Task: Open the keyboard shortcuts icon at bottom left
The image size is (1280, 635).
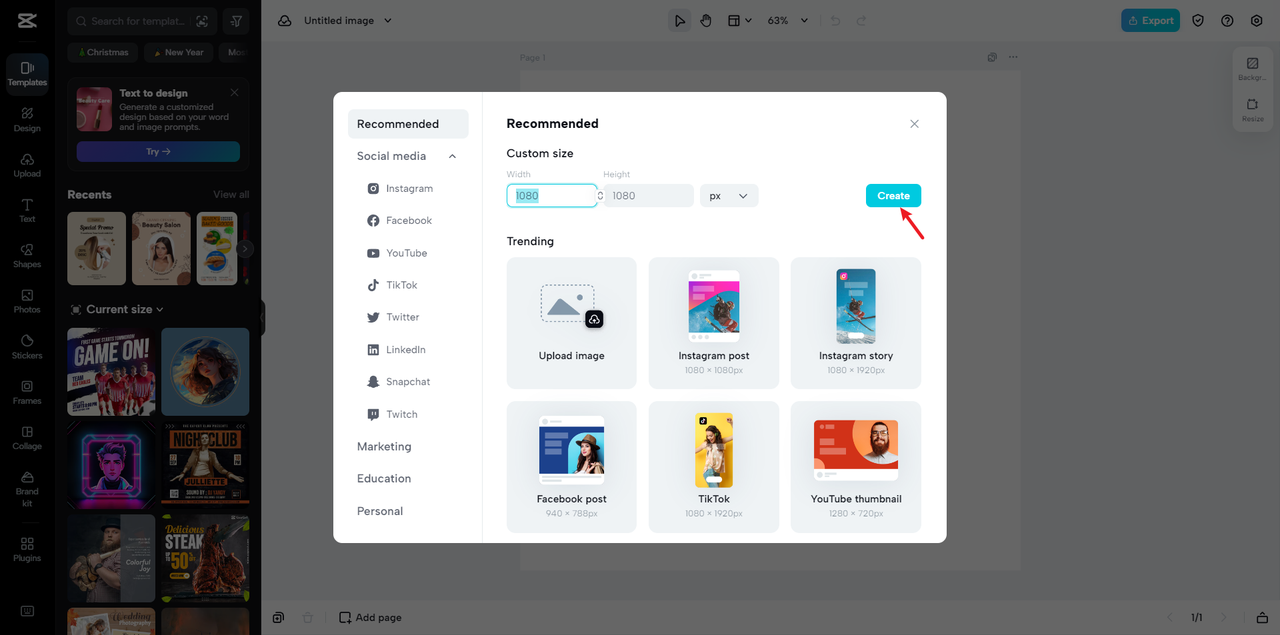Action: 27,611
